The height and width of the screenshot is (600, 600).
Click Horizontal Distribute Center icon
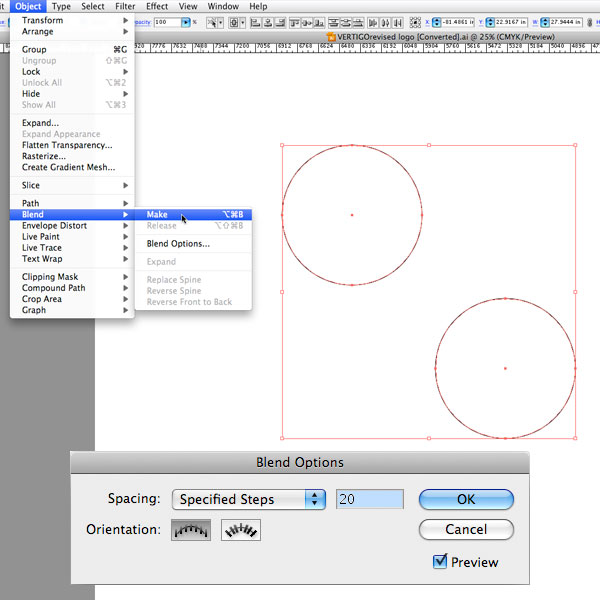[x=385, y=23]
